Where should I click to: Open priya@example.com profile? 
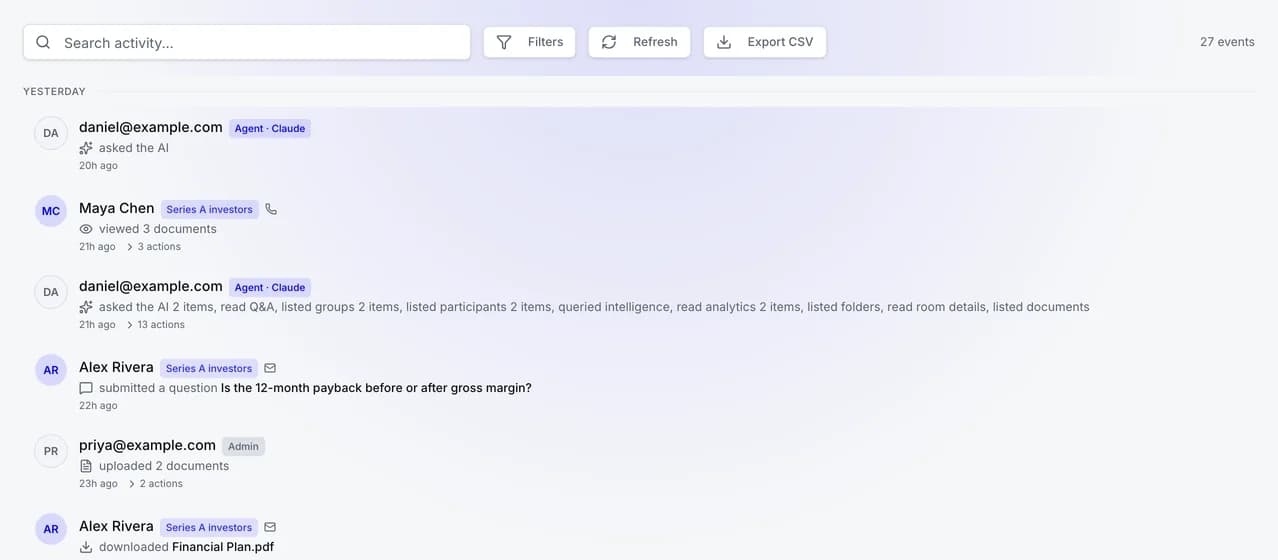pyautogui.click(x=148, y=445)
